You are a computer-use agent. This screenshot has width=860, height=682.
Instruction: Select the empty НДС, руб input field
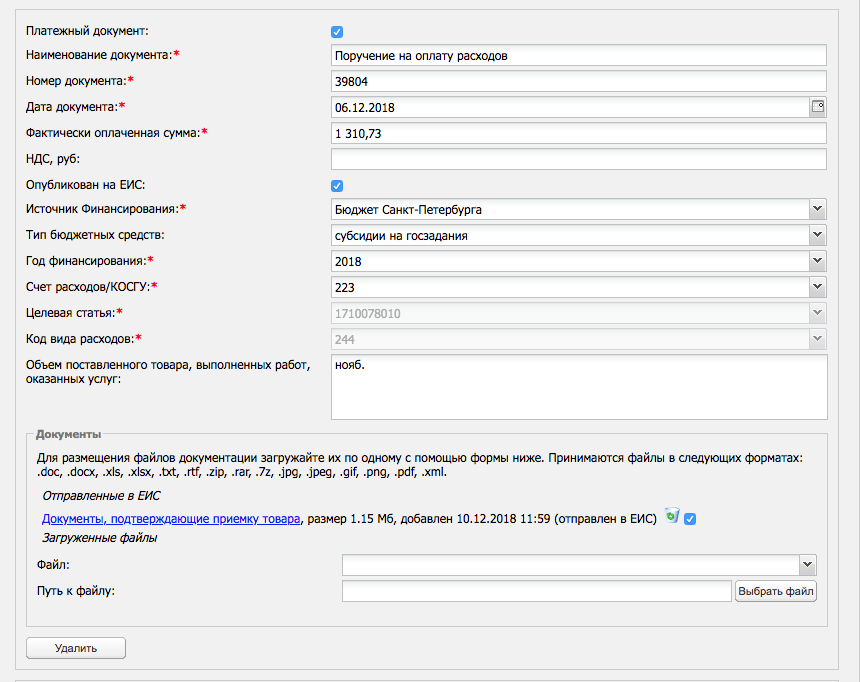(x=578, y=159)
